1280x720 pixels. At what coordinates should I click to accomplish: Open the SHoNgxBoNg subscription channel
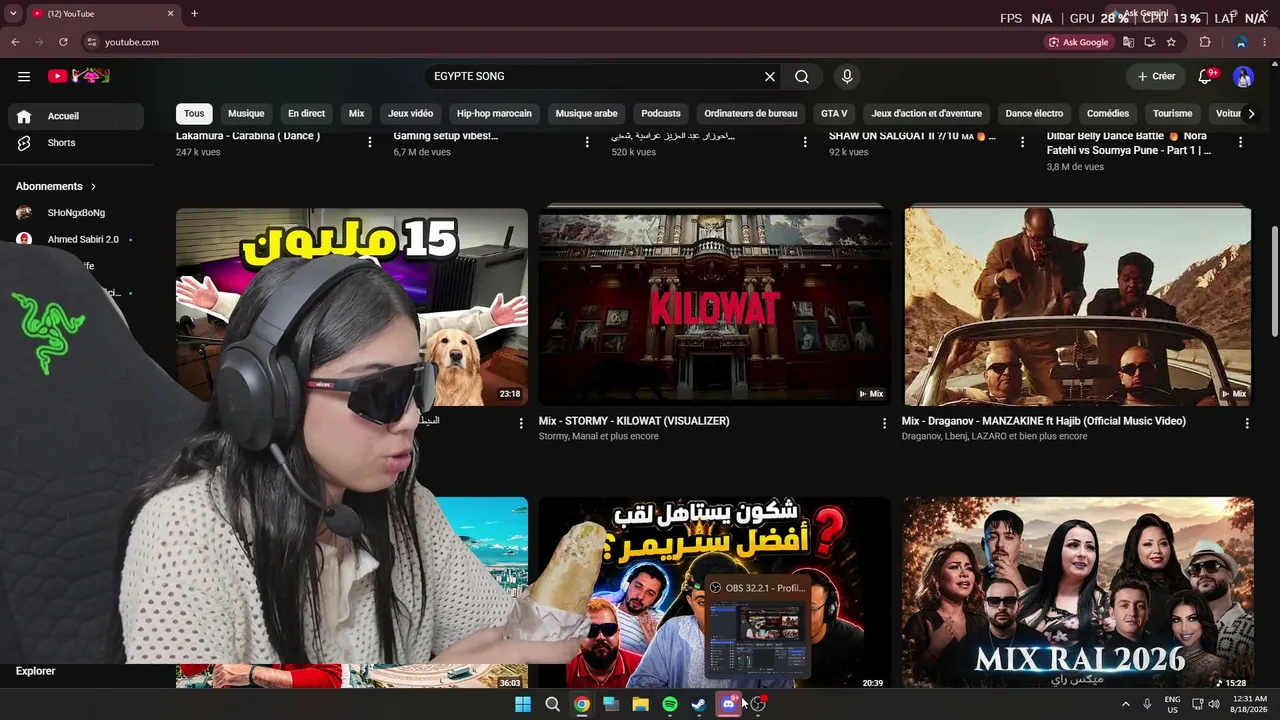point(76,213)
